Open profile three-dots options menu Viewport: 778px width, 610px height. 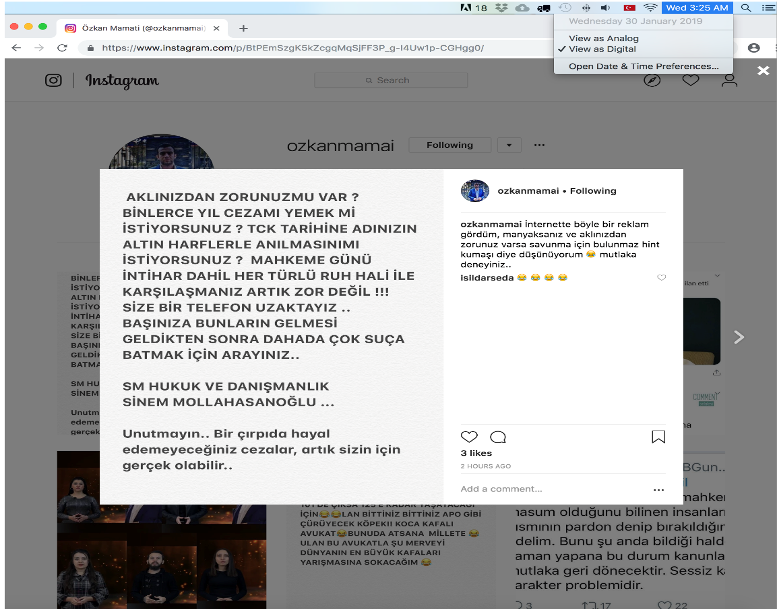[x=539, y=145]
